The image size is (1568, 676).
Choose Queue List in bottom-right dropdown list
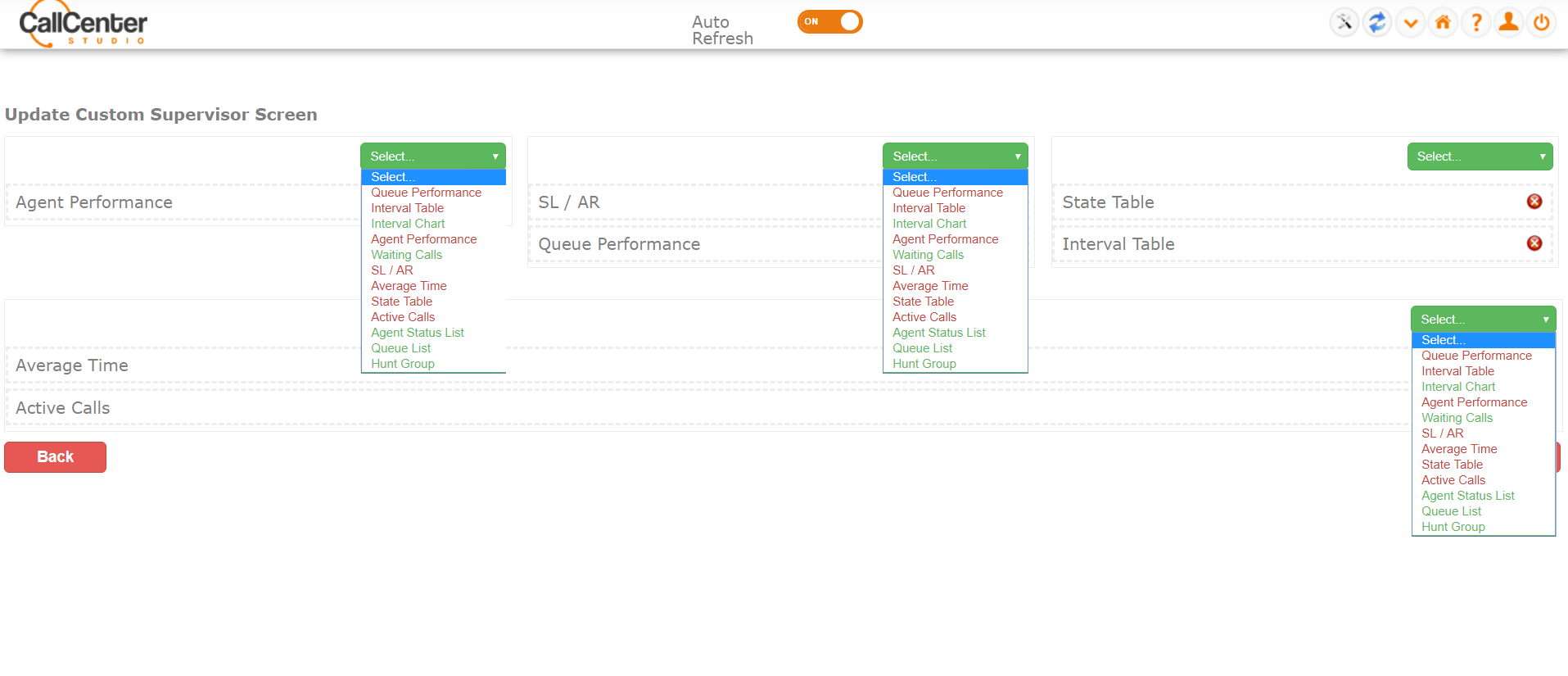click(x=1483, y=511)
